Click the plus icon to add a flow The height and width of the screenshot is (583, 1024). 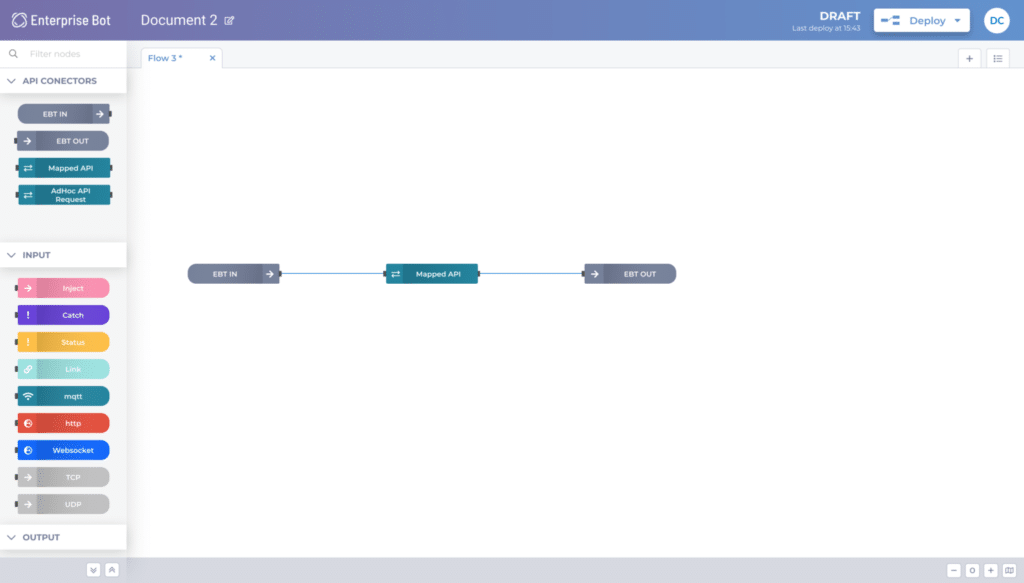(969, 58)
